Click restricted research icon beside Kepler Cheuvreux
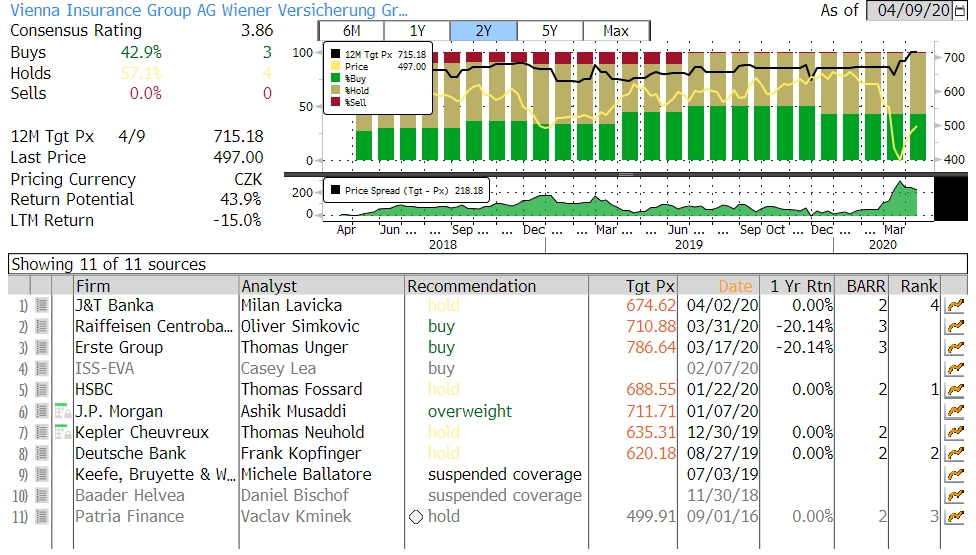The width and height of the screenshot is (976, 555). (x=63, y=432)
